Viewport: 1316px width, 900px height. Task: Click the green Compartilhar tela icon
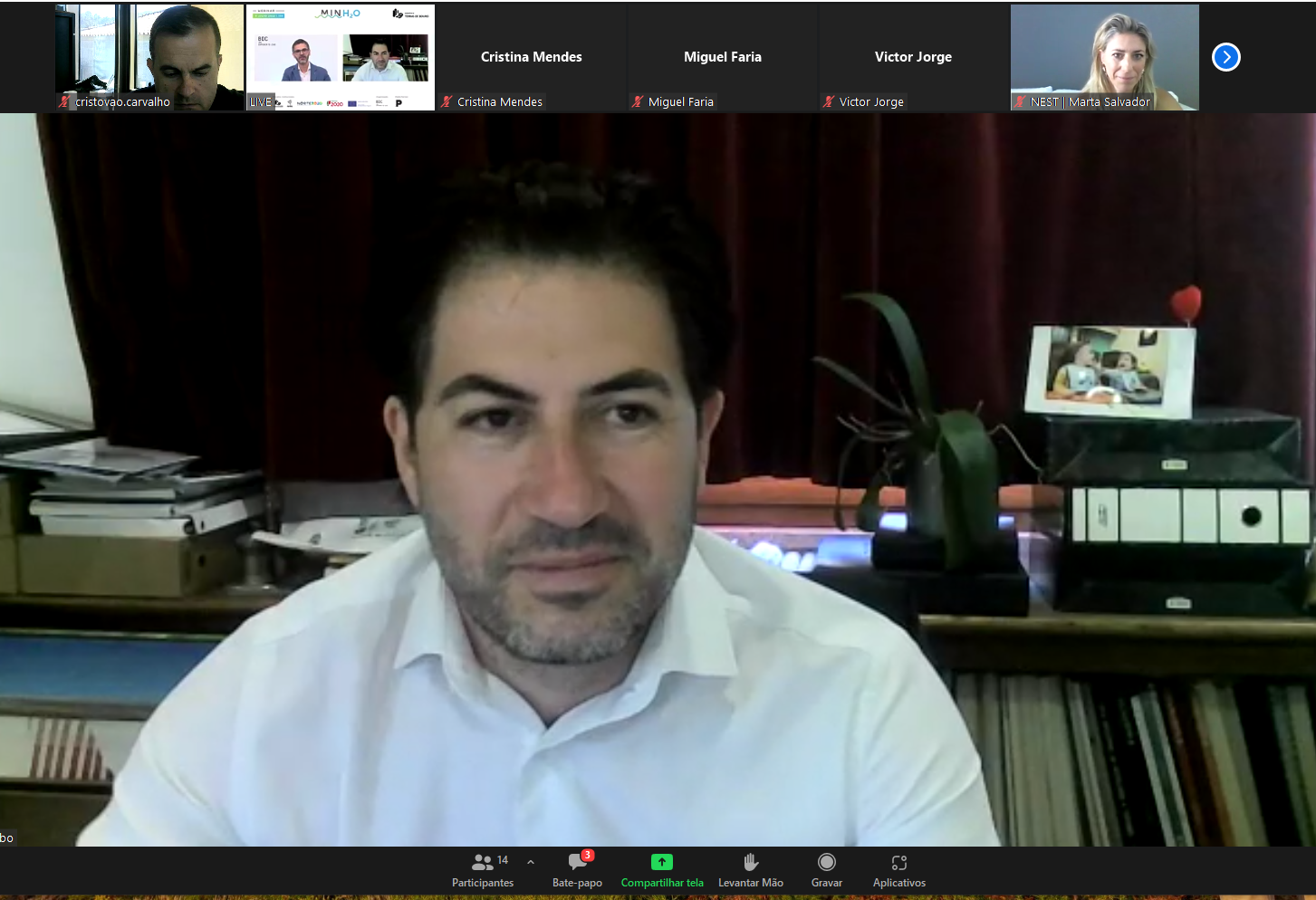pyautogui.click(x=662, y=862)
